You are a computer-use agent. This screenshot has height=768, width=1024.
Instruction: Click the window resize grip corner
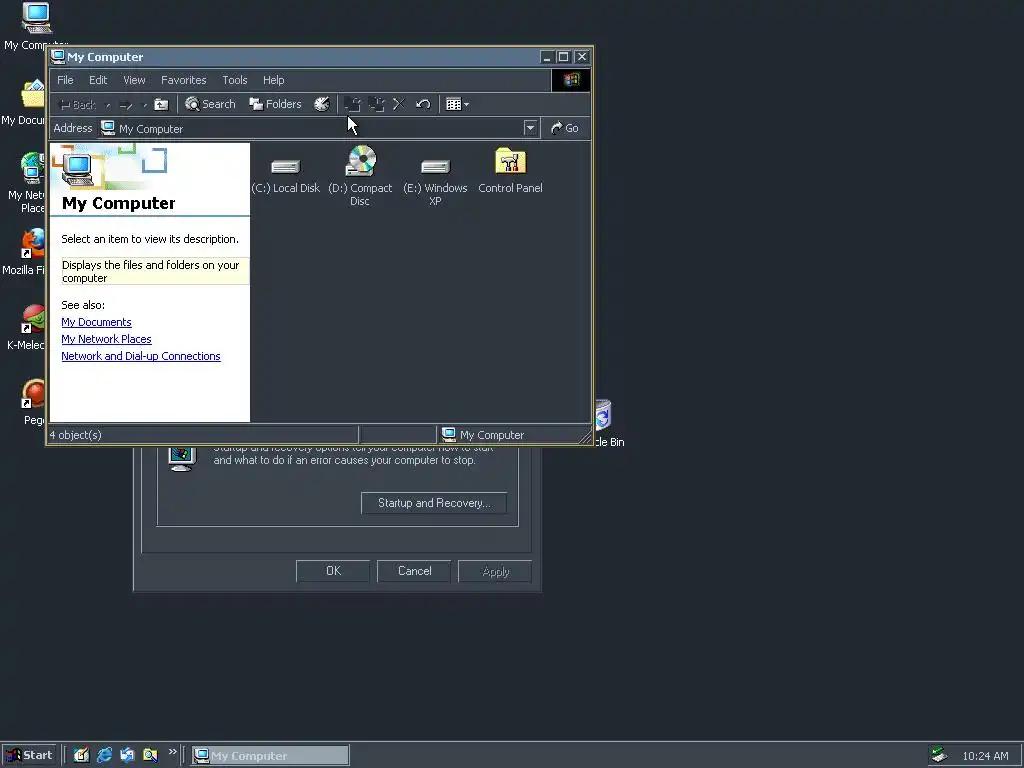coord(585,436)
